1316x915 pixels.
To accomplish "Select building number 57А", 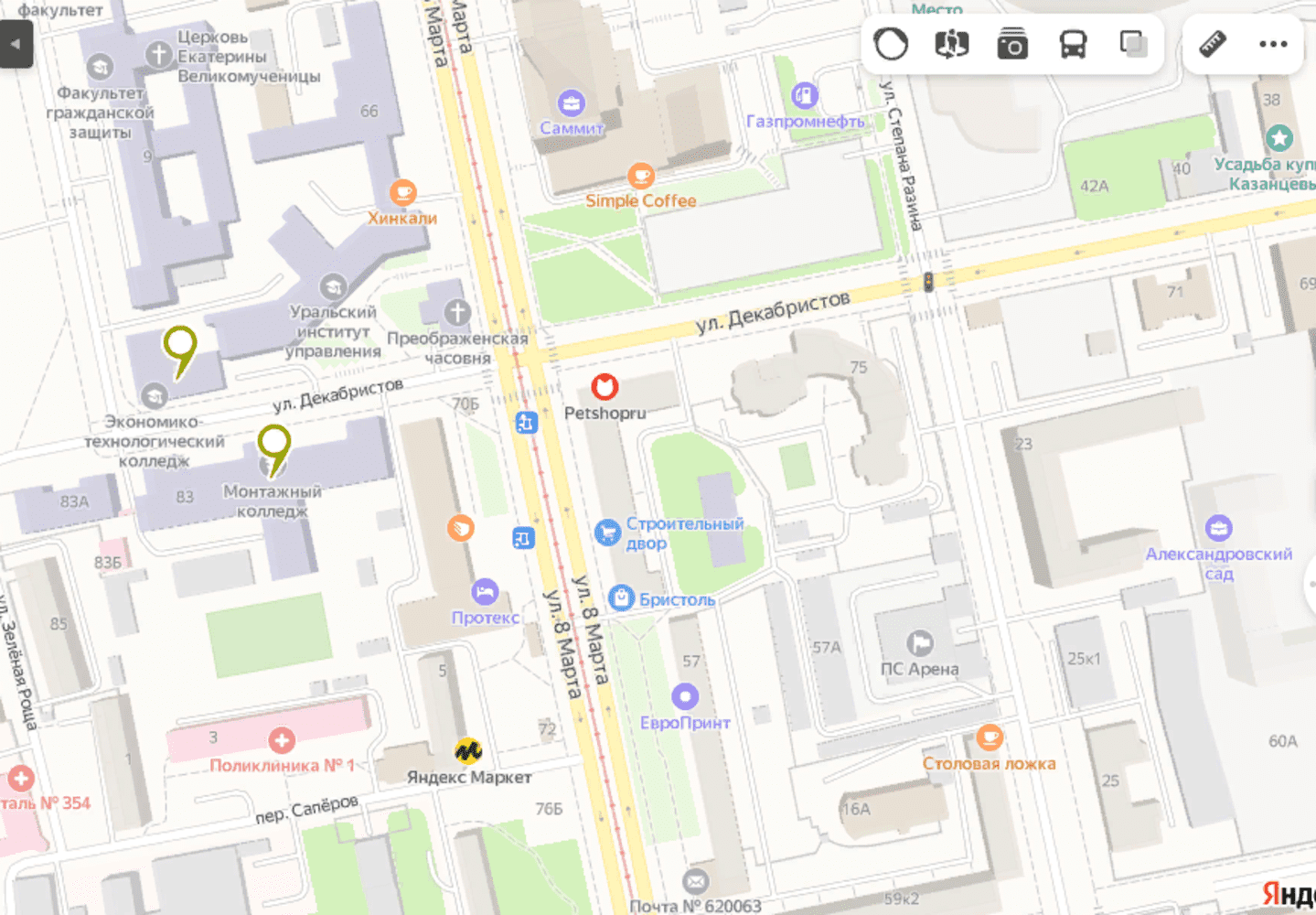I will (827, 647).
